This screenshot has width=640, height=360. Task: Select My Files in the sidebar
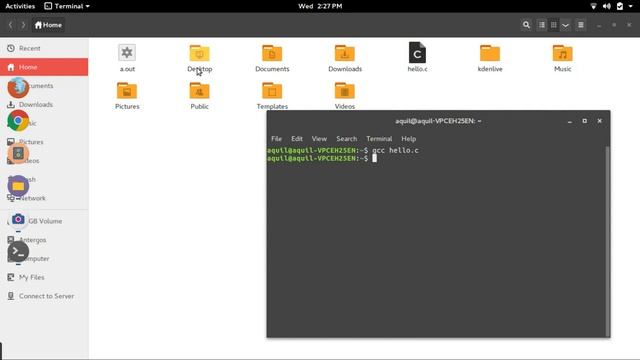[x=44, y=277]
